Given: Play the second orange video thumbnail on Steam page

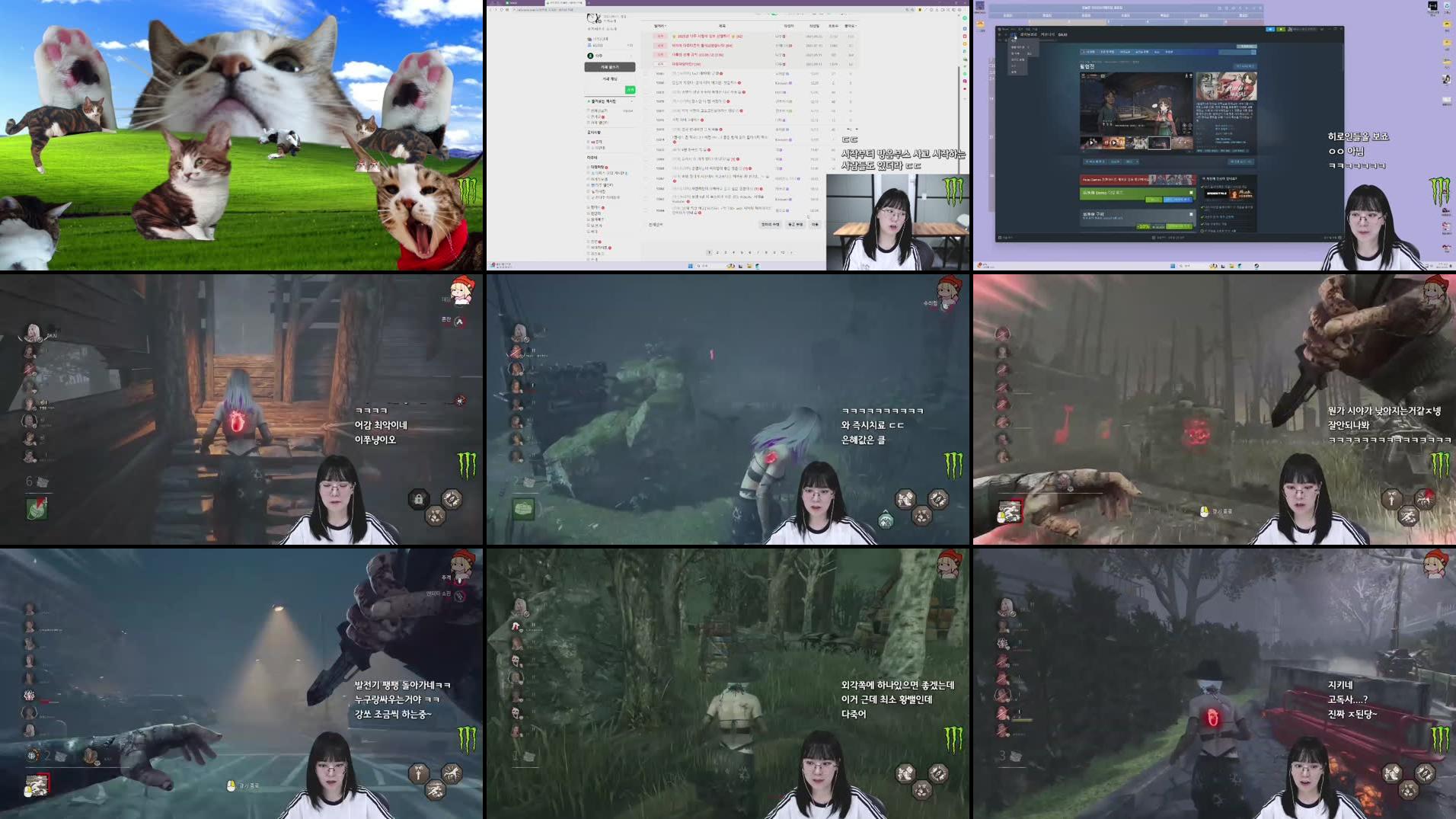Looking at the screenshot, I should pos(1113,142).
